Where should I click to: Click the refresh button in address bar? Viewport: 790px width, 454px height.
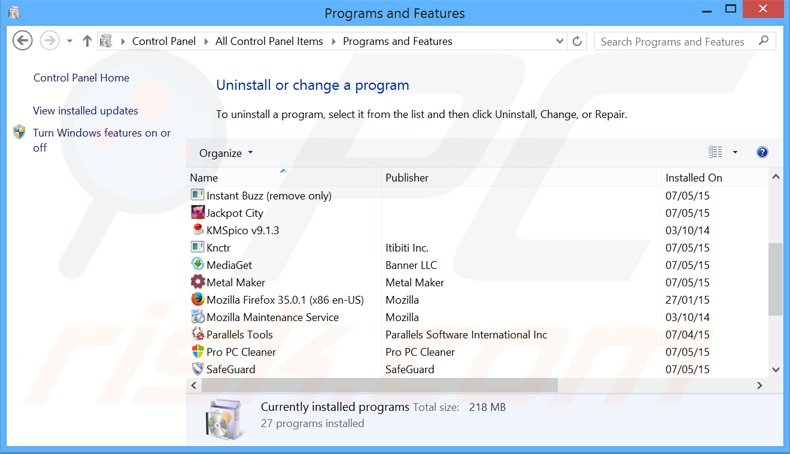[x=577, y=41]
